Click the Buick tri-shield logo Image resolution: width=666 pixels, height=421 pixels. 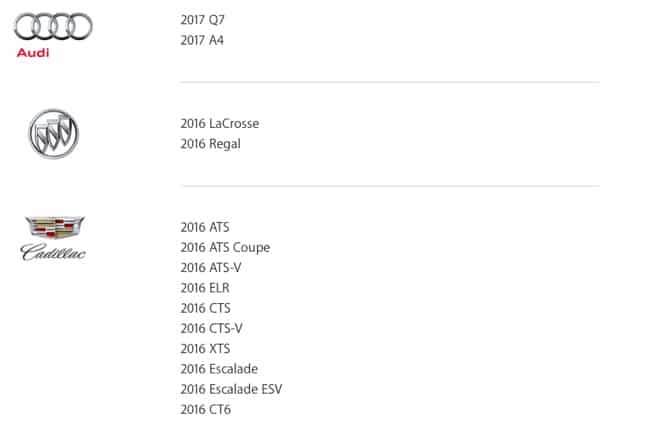click(x=53, y=133)
